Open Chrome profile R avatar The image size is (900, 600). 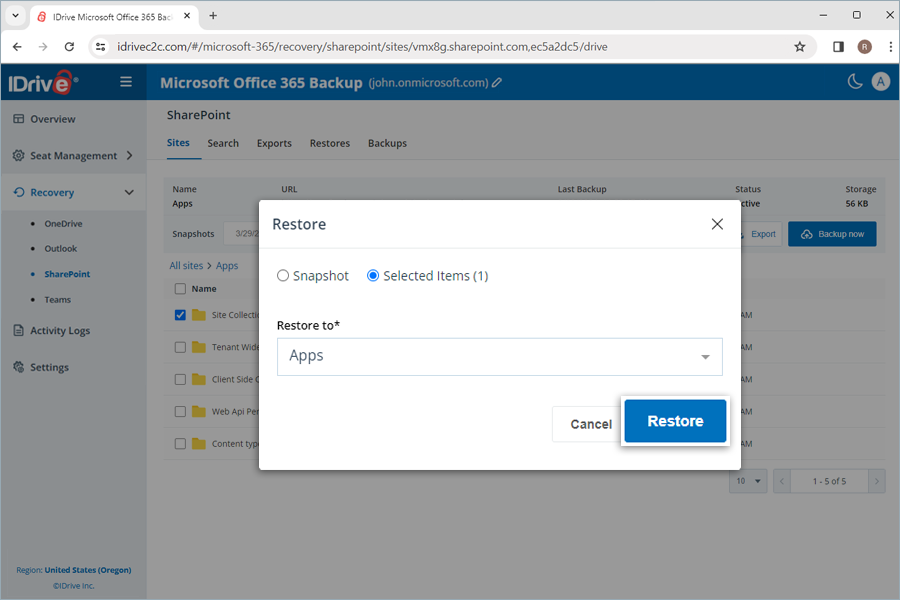pos(864,47)
